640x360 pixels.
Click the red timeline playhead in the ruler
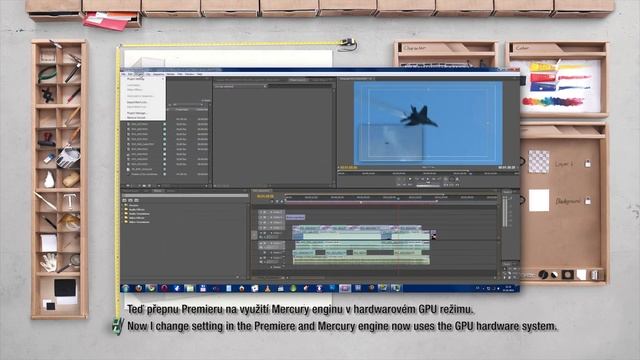click(398, 198)
